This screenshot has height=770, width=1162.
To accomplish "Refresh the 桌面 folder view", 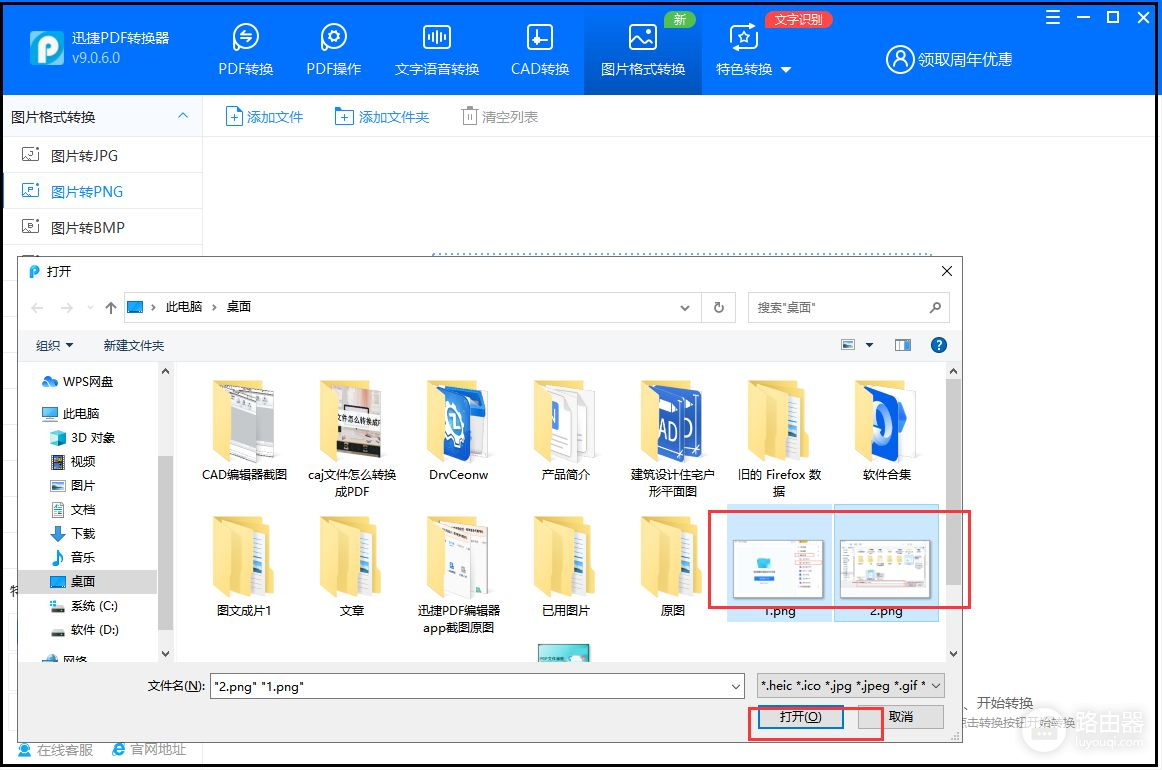I will (x=719, y=308).
